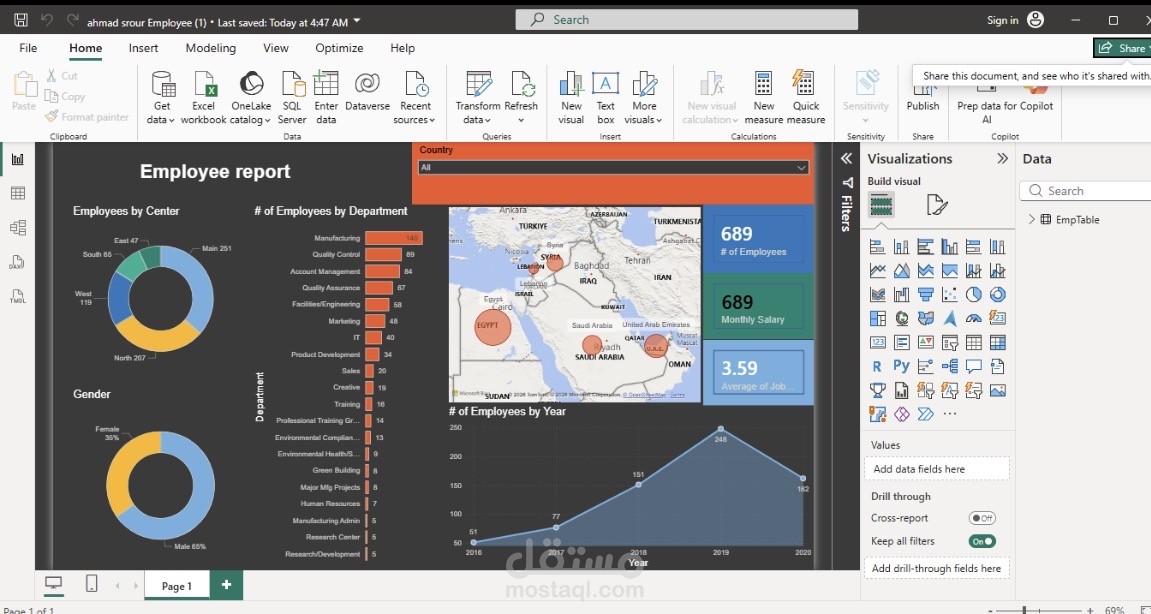Select the matrix visual
This screenshot has height=614, width=1151.
click(x=998, y=342)
